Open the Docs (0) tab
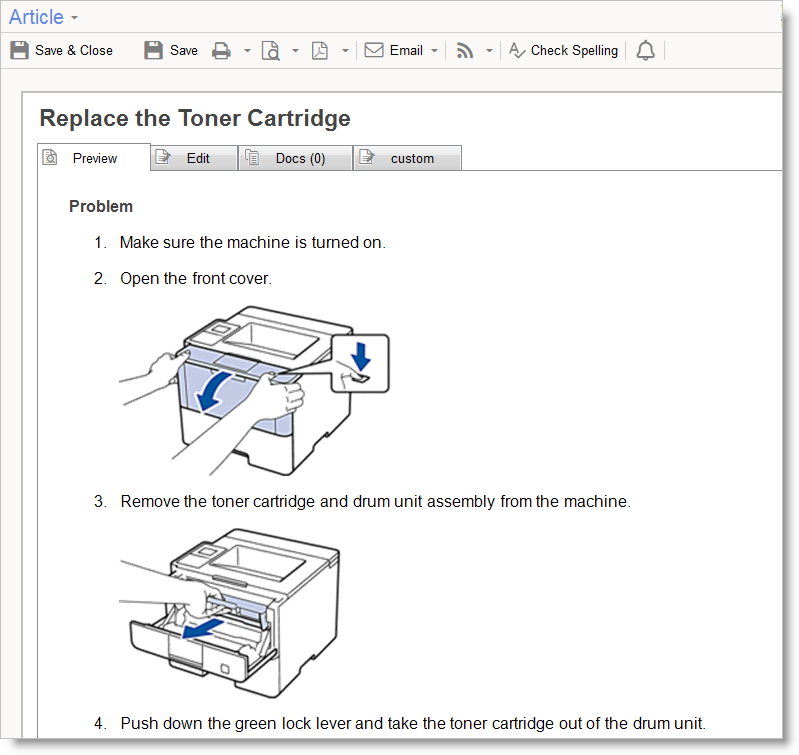This screenshot has width=799, height=755. [x=299, y=158]
